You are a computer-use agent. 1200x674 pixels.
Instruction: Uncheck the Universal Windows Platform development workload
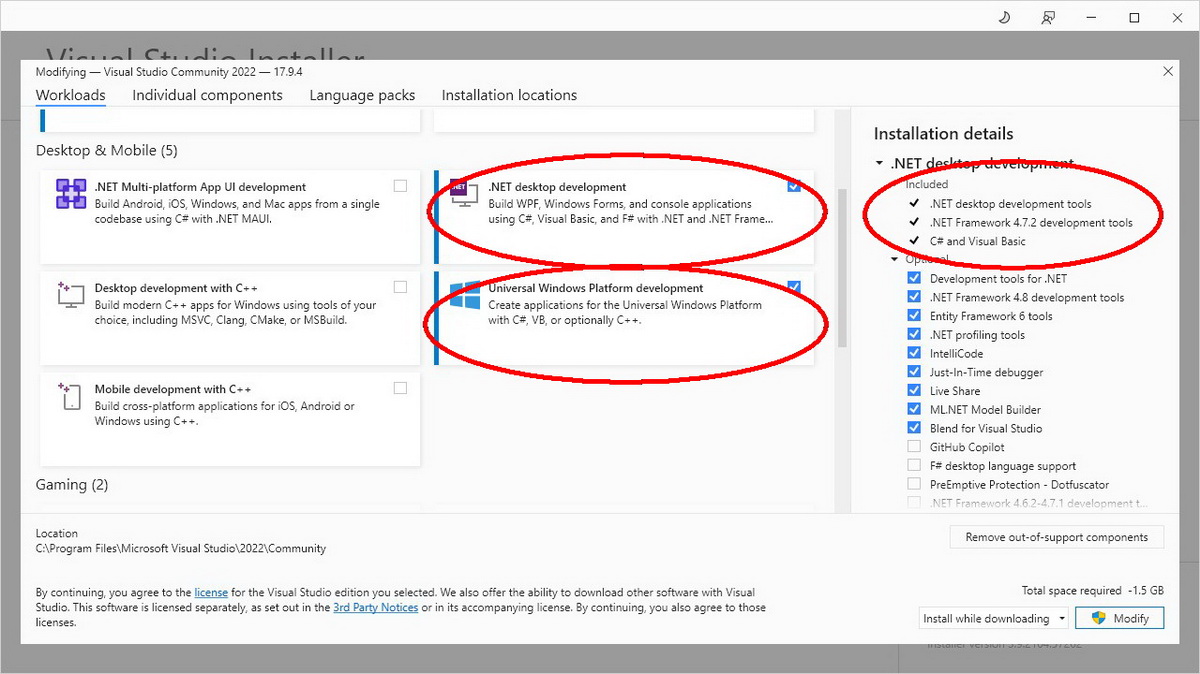(794, 286)
